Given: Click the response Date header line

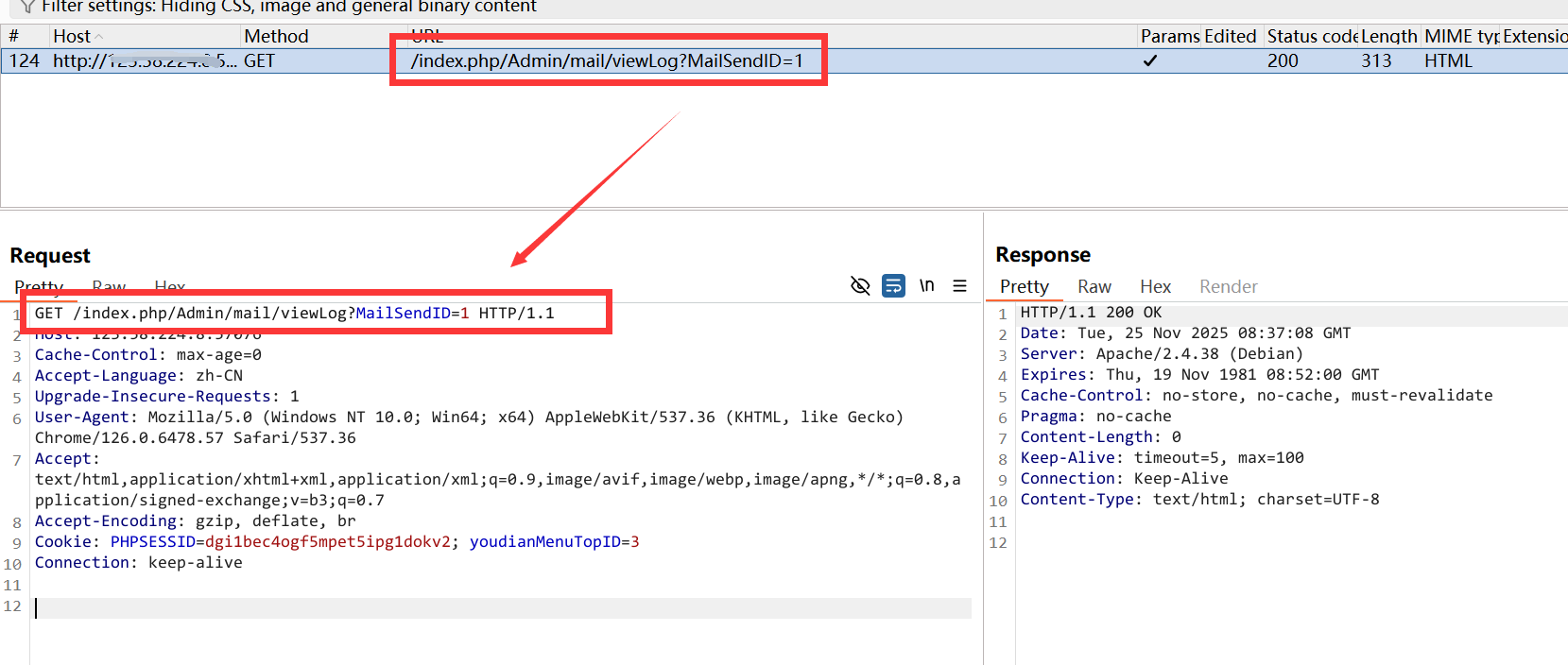Looking at the screenshot, I should [1186, 332].
